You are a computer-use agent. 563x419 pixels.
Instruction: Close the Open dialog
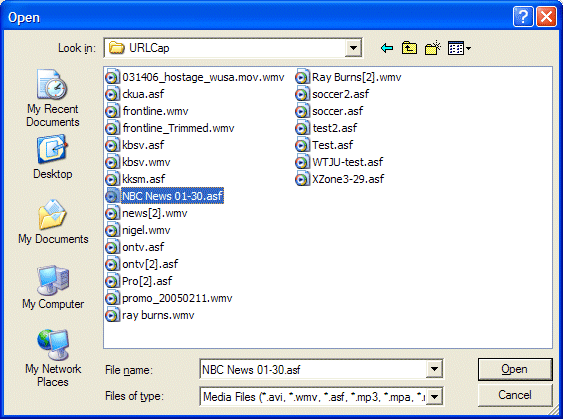[546, 17]
